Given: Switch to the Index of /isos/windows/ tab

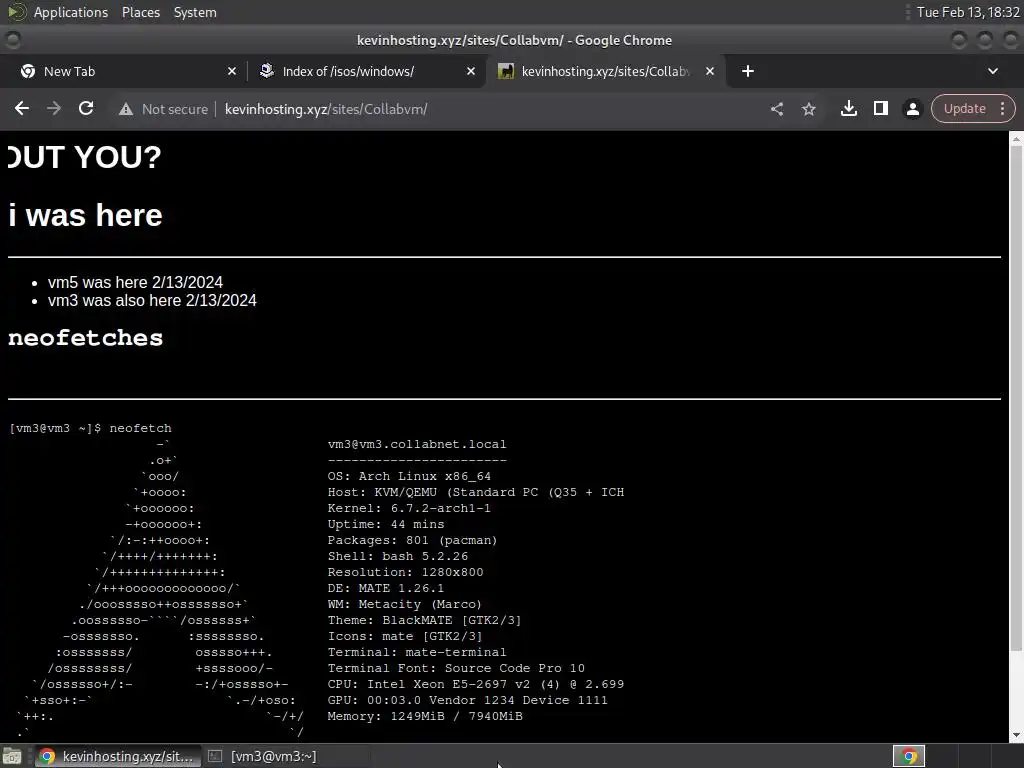Looking at the screenshot, I should pyautogui.click(x=366, y=71).
